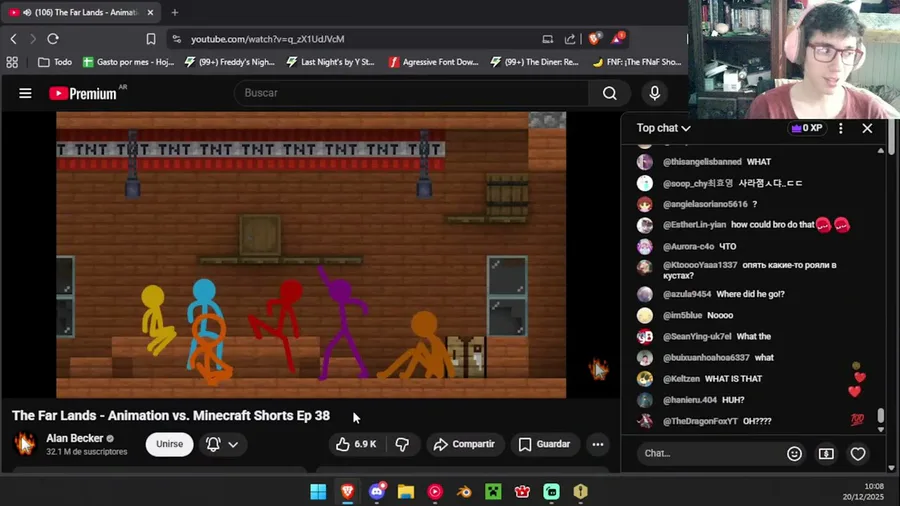The image size is (900, 506).
Task: Open site info icon in address bar
Action: pos(177,39)
